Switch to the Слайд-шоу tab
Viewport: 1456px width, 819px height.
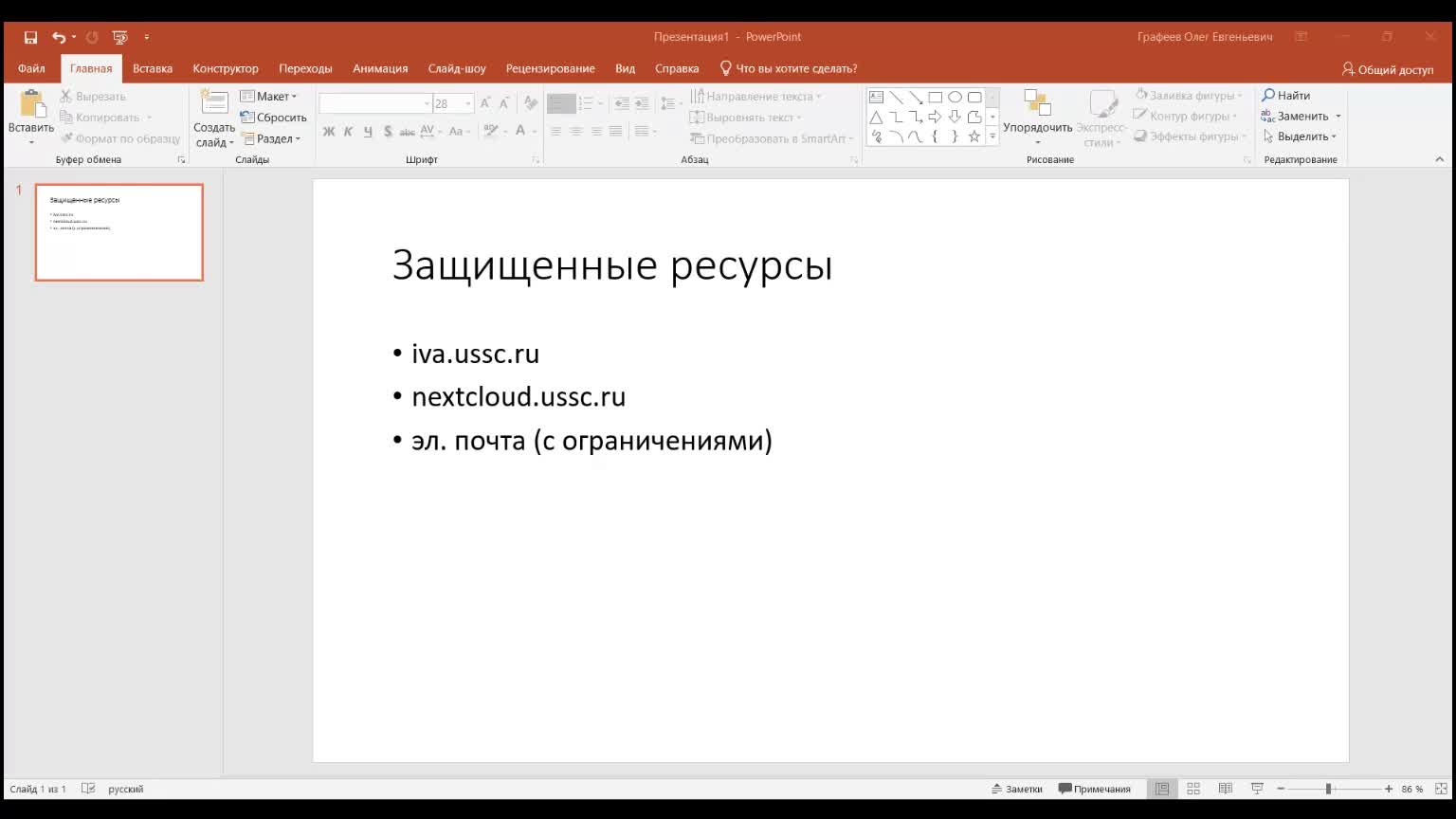tap(457, 68)
